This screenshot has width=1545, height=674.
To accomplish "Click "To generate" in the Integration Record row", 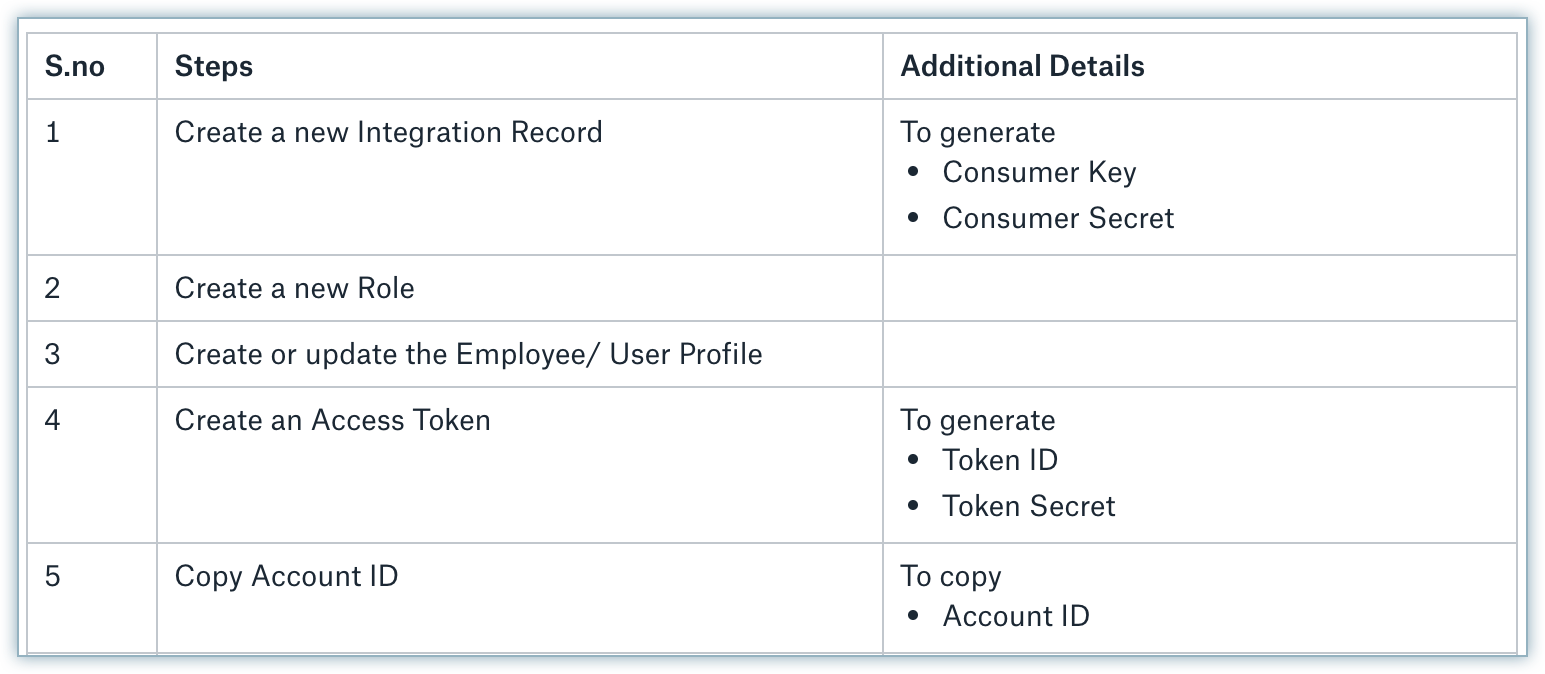I will (977, 133).
